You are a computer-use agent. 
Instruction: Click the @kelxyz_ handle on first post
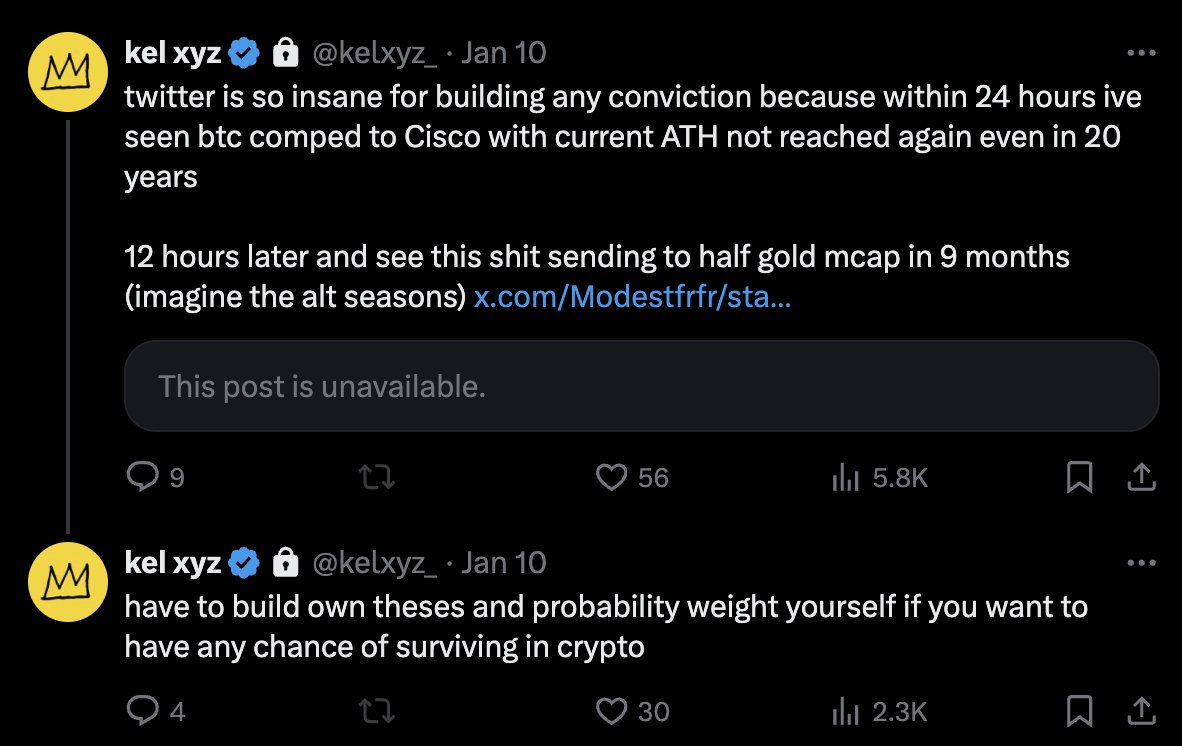tap(376, 52)
